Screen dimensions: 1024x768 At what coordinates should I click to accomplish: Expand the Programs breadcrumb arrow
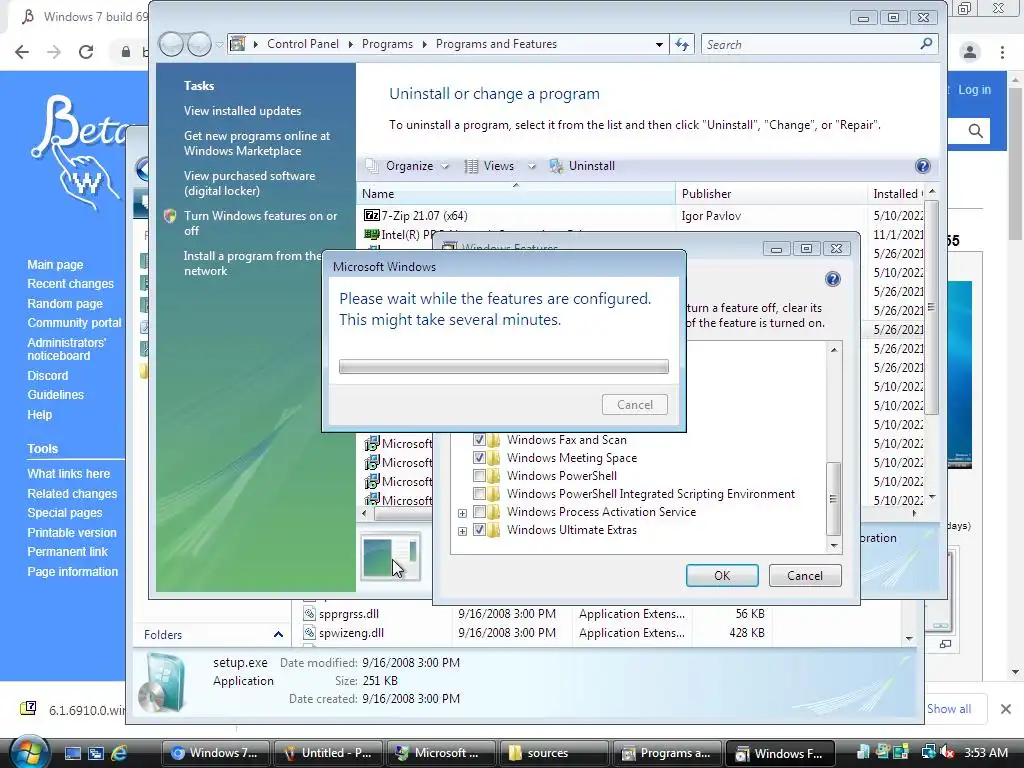tap(424, 44)
